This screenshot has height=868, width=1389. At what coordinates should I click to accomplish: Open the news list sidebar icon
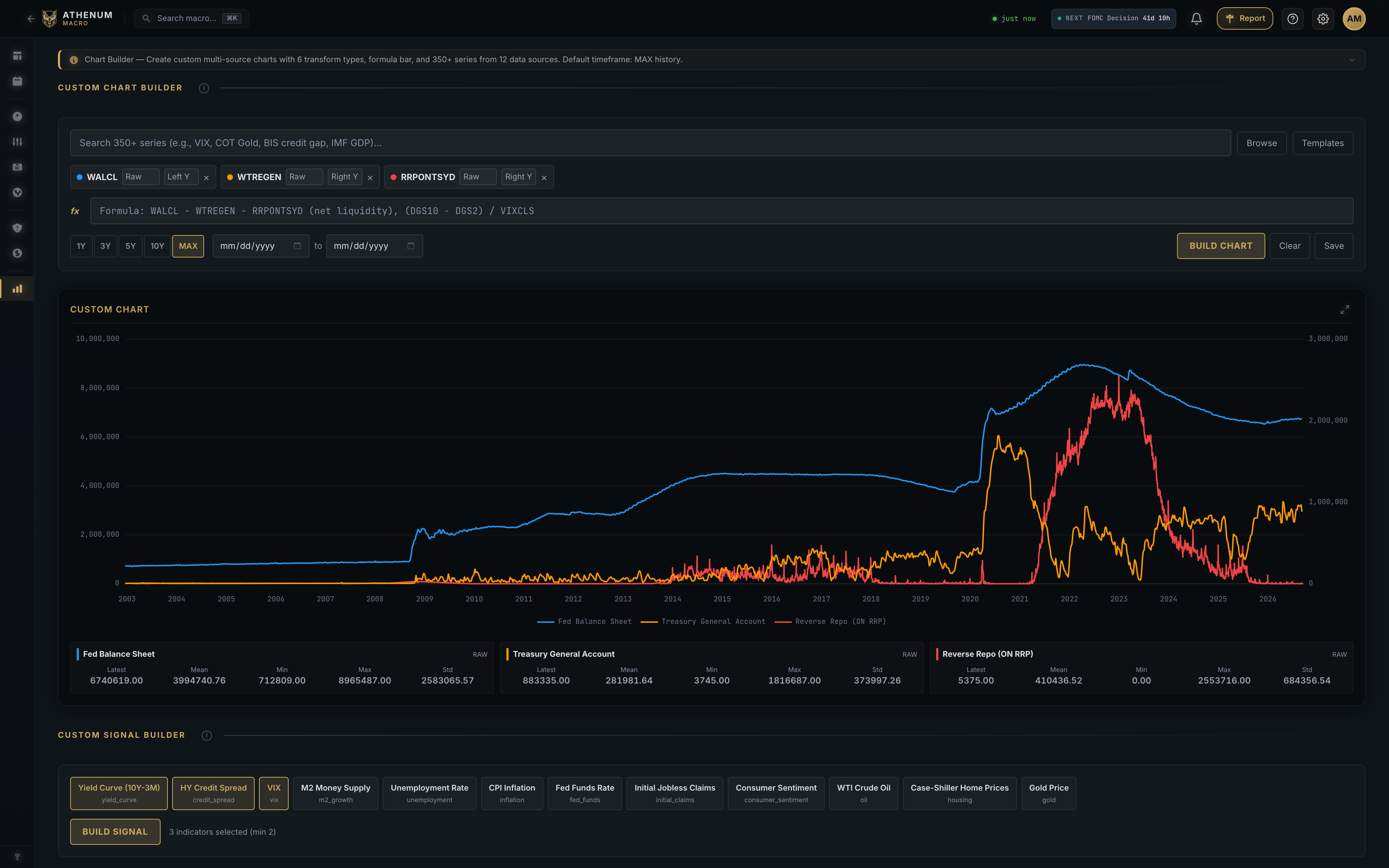pyautogui.click(x=17, y=167)
